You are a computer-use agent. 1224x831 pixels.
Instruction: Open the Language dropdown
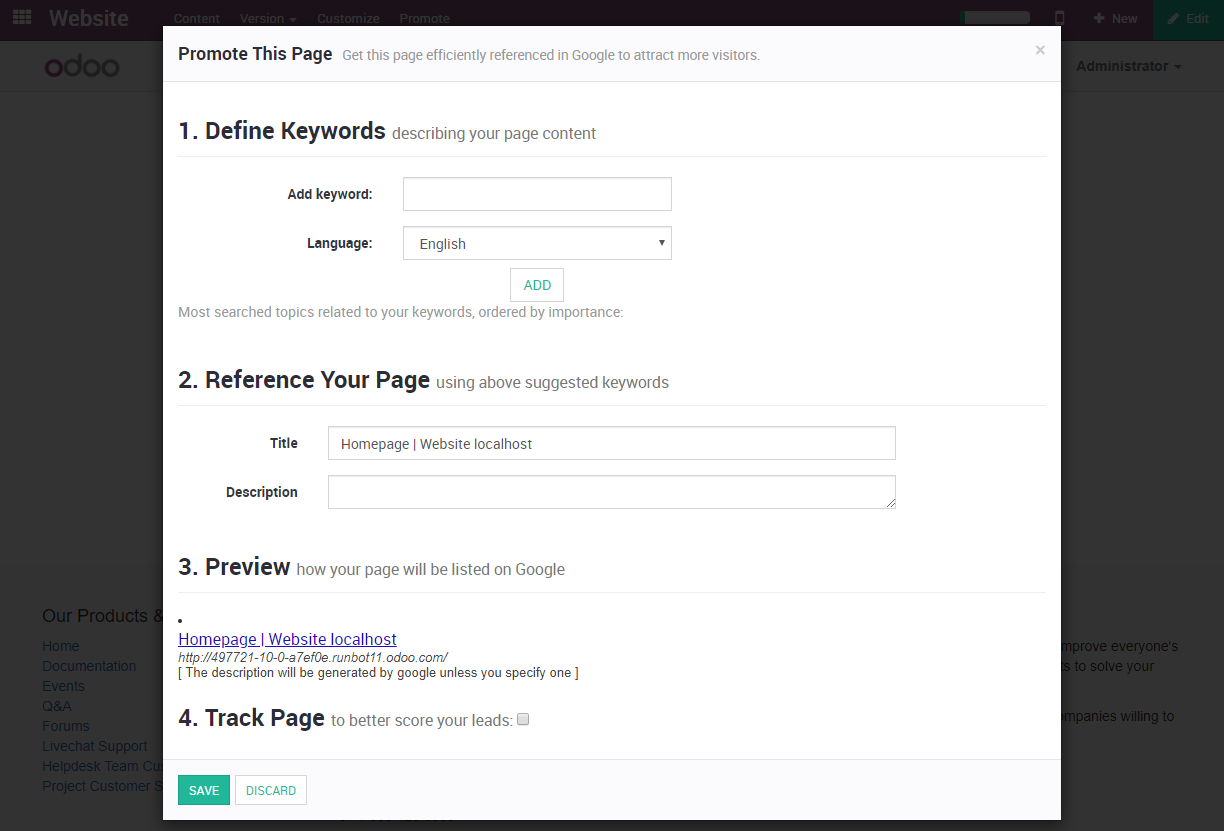[537, 243]
